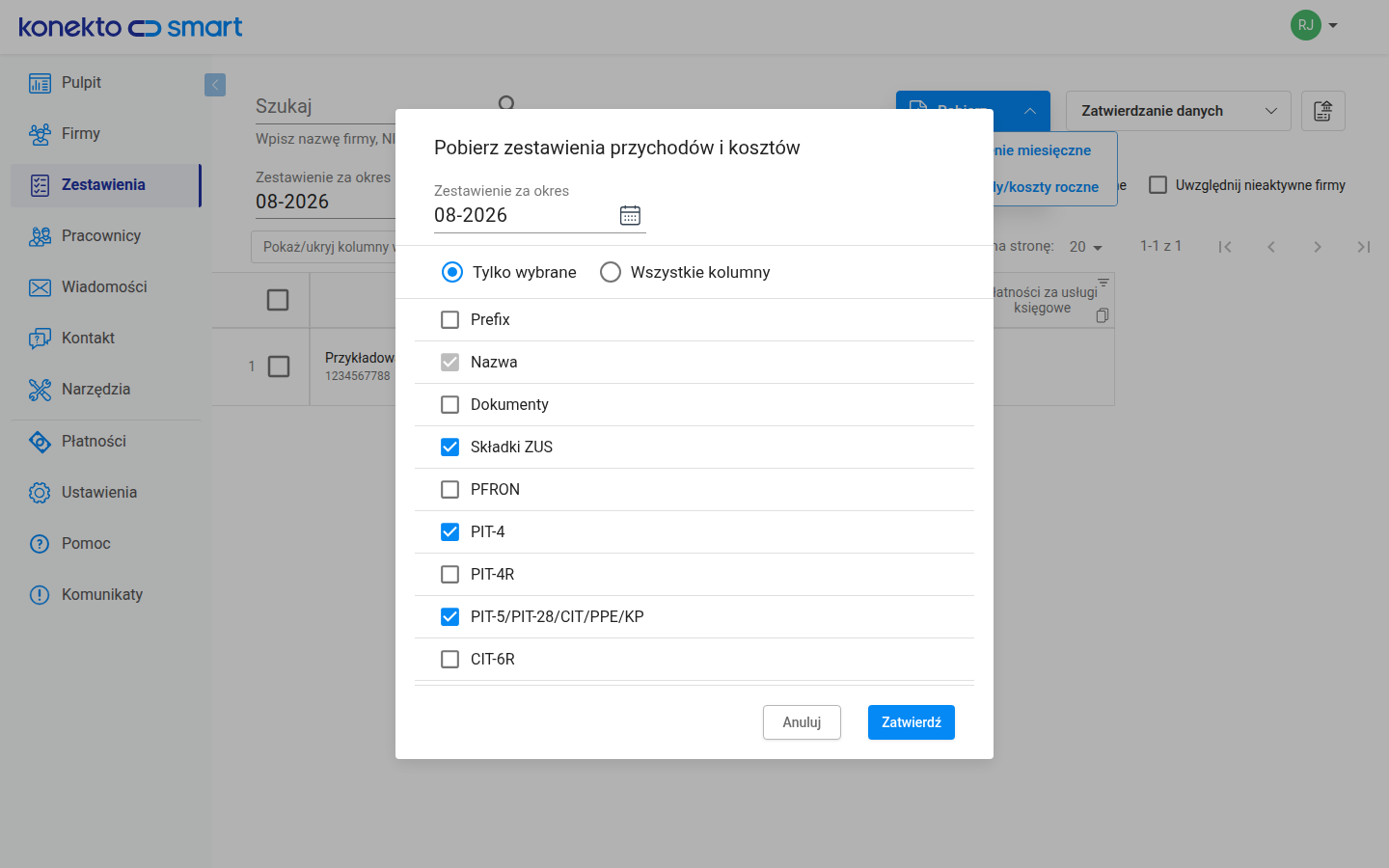Image resolution: width=1389 pixels, height=868 pixels.
Task: Uncheck the PIT-4 checkbox
Action: point(449,531)
